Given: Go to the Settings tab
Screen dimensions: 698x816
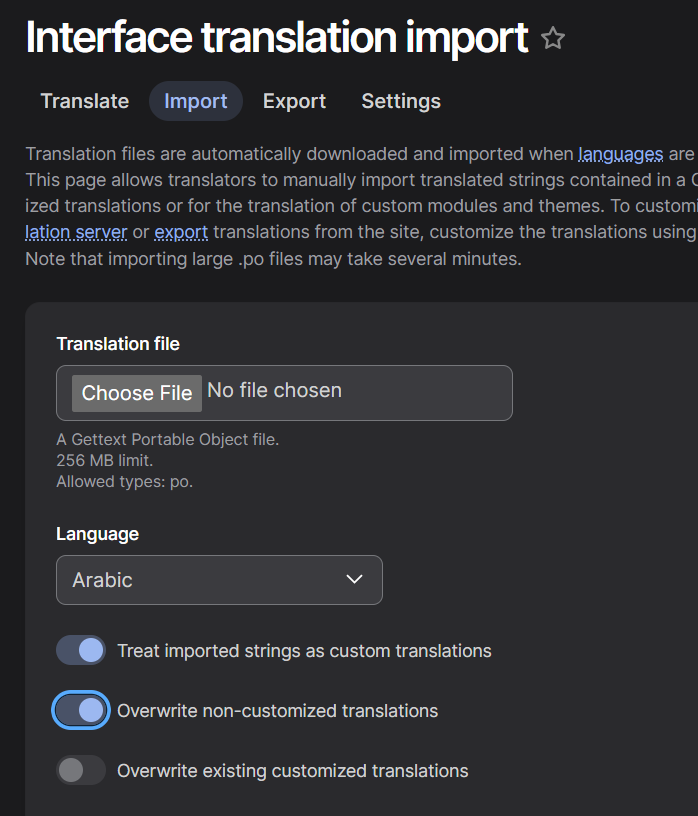Looking at the screenshot, I should (401, 101).
